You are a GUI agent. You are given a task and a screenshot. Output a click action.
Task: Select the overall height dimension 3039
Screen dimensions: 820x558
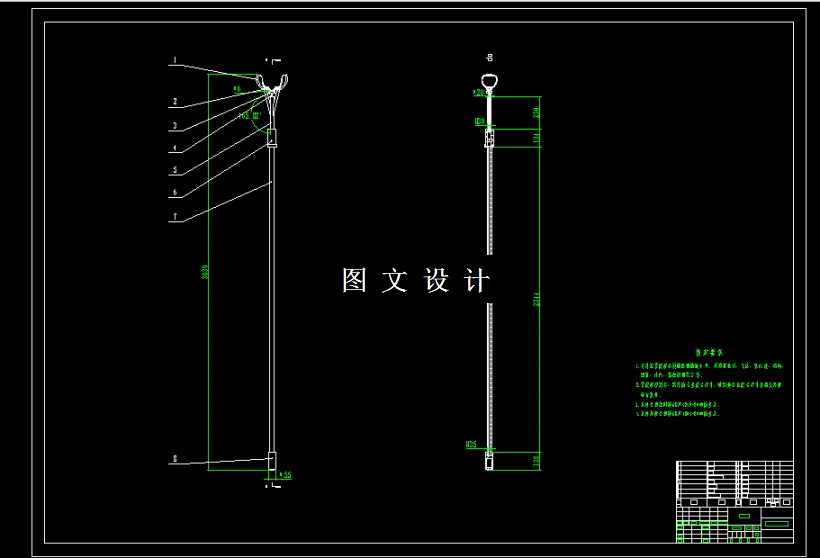[205, 272]
